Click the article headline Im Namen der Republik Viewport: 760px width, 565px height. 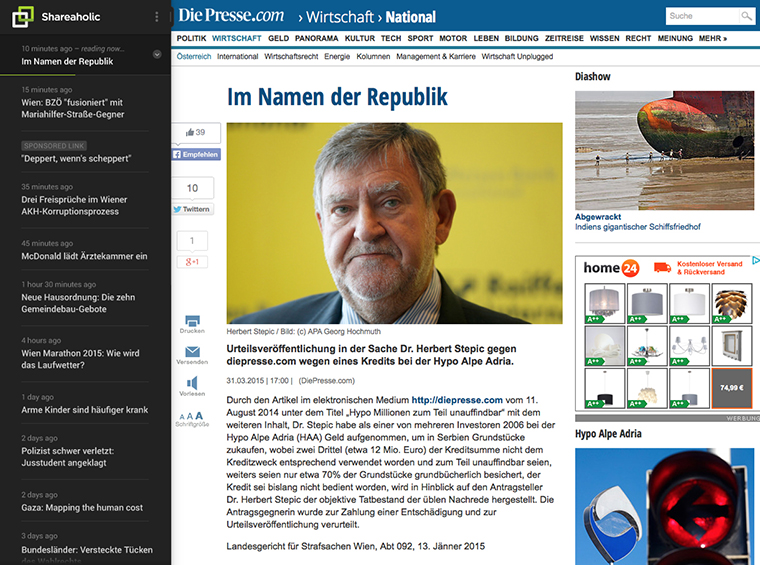337,97
